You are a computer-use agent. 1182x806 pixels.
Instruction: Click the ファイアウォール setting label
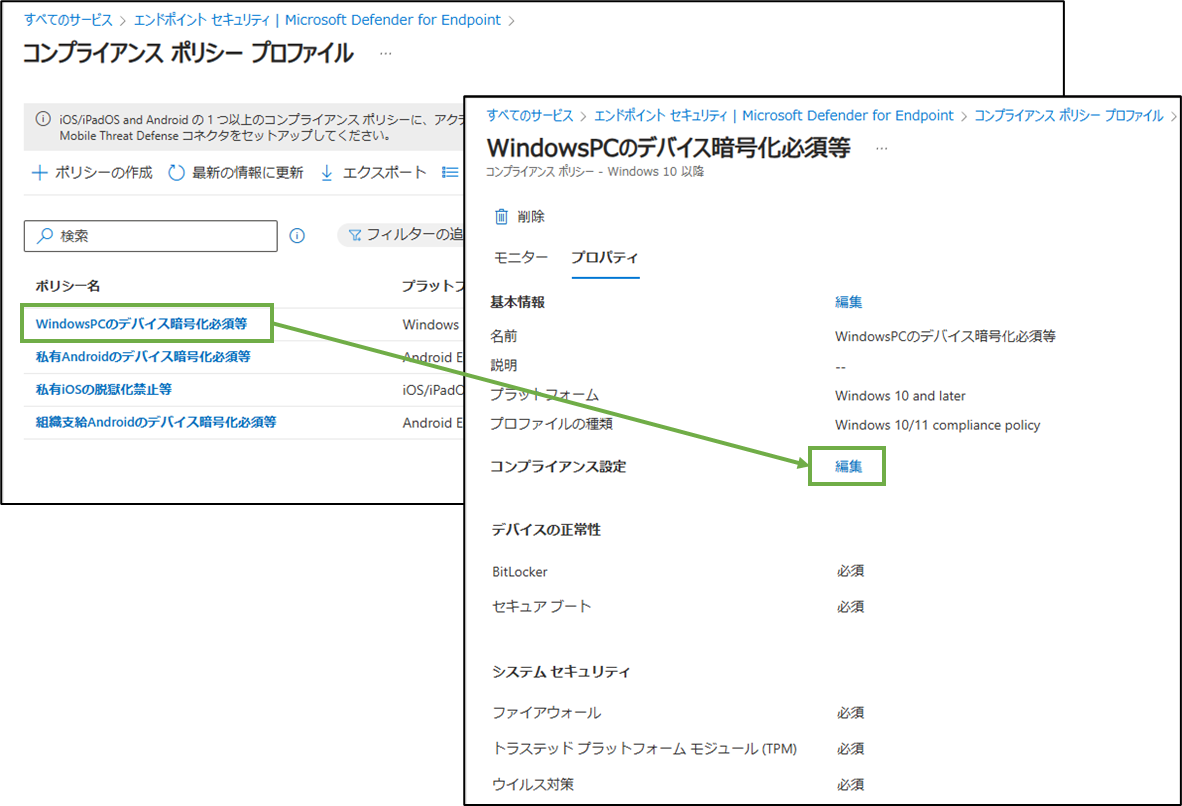pyautogui.click(x=547, y=713)
